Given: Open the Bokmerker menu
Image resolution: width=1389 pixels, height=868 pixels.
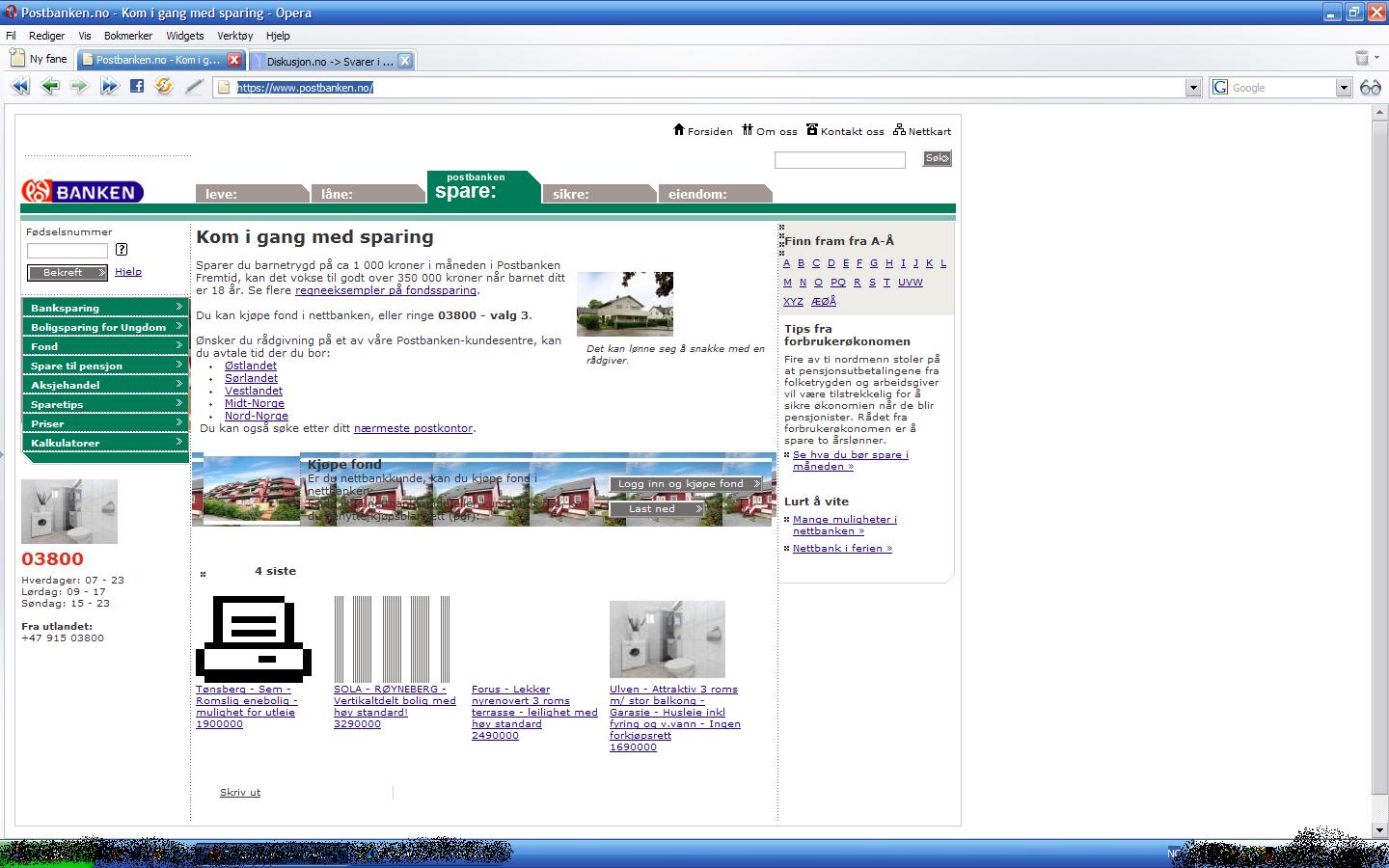Looking at the screenshot, I should point(128,36).
